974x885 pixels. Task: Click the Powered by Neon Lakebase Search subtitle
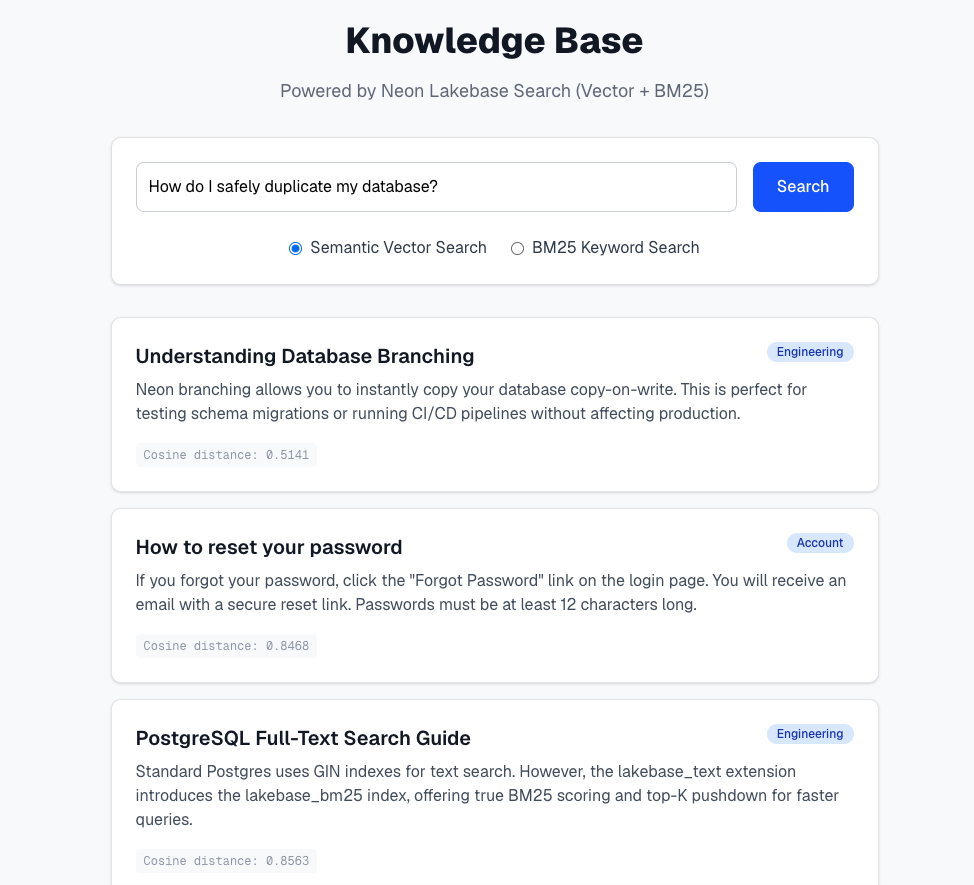[494, 91]
